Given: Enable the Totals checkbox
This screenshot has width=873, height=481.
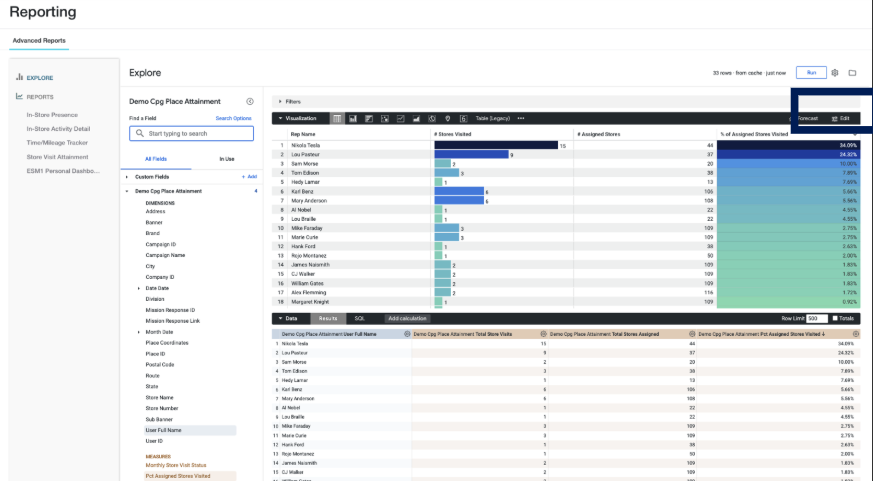Looking at the screenshot, I should point(835,318).
